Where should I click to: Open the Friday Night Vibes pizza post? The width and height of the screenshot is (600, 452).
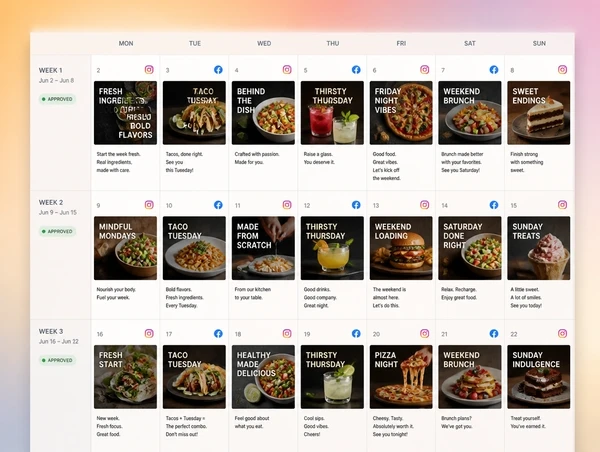point(401,113)
